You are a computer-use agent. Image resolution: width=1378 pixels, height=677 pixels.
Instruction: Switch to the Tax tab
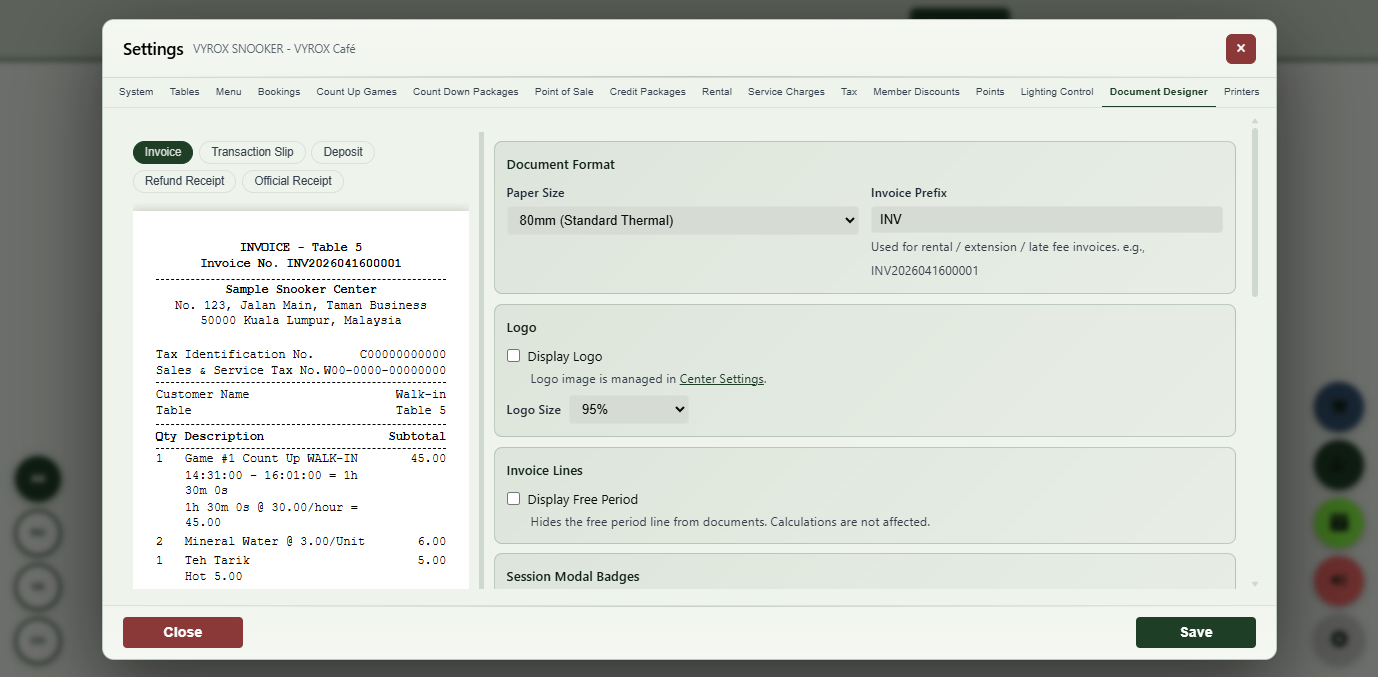pyautogui.click(x=849, y=92)
